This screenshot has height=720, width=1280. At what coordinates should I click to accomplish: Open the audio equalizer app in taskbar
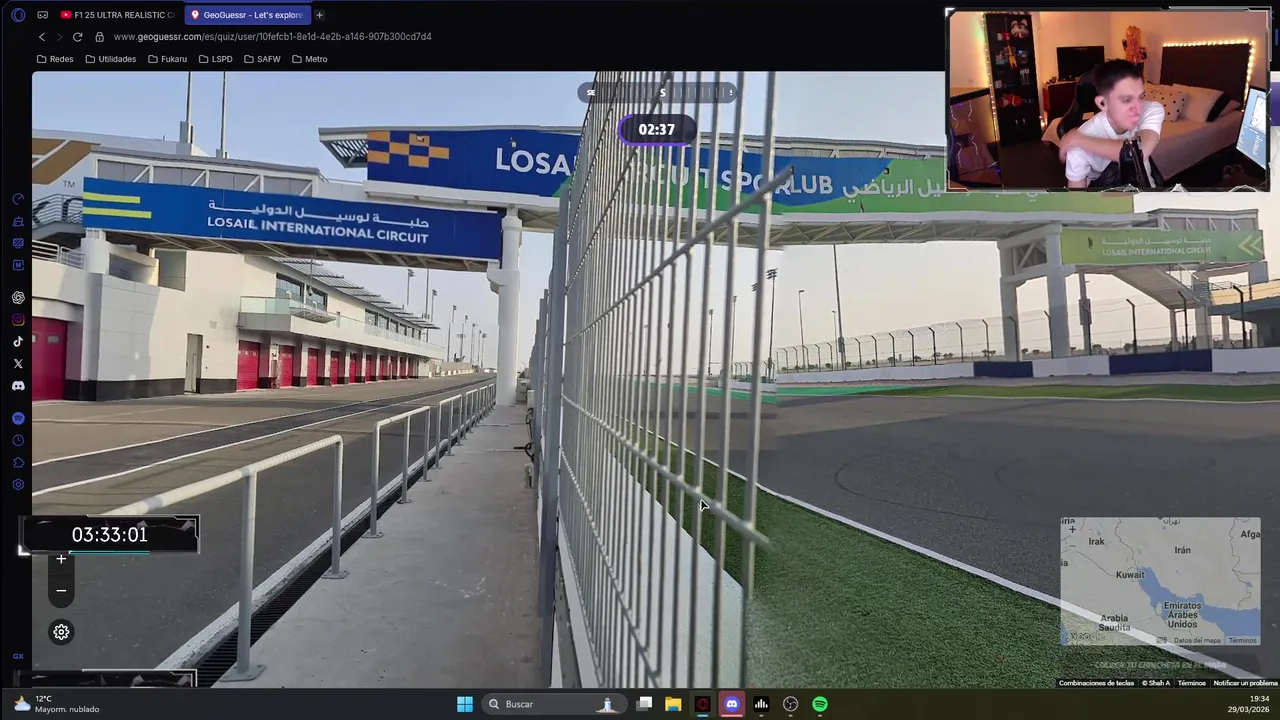(x=761, y=704)
